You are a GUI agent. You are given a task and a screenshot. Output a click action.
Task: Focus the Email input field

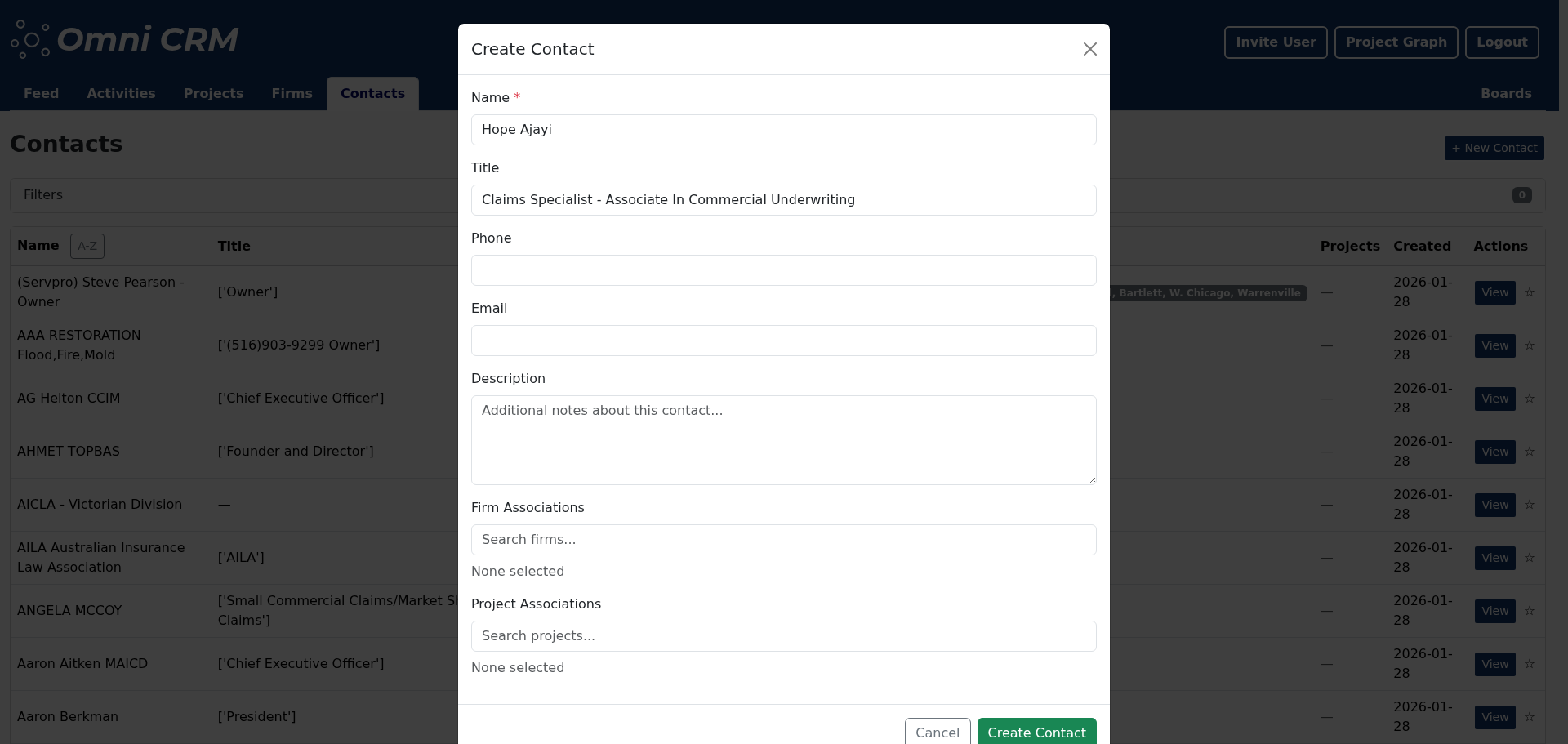coord(783,341)
